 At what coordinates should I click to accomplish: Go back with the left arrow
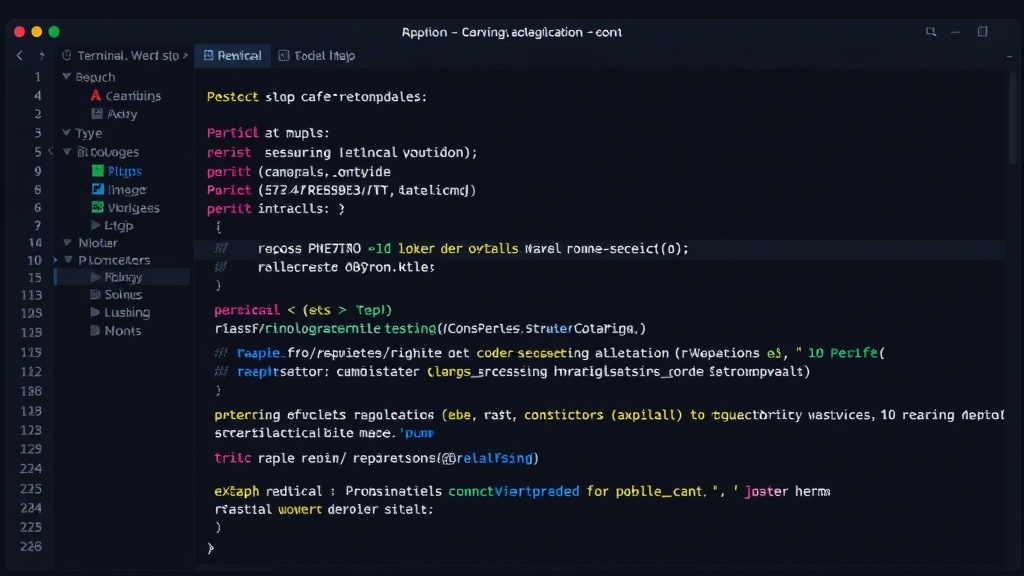click(20, 56)
